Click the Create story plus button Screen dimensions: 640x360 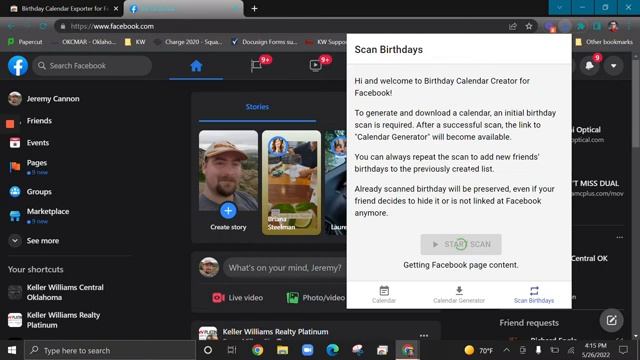coord(228,211)
